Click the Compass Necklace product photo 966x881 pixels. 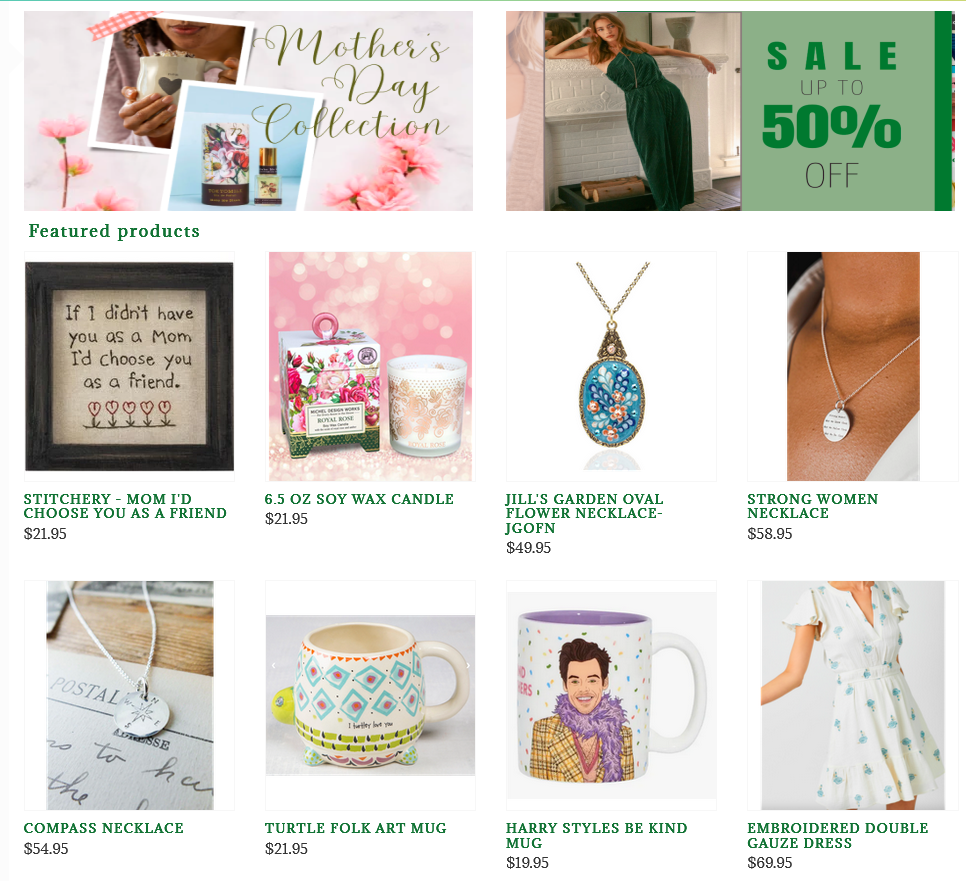click(x=129, y=695)
